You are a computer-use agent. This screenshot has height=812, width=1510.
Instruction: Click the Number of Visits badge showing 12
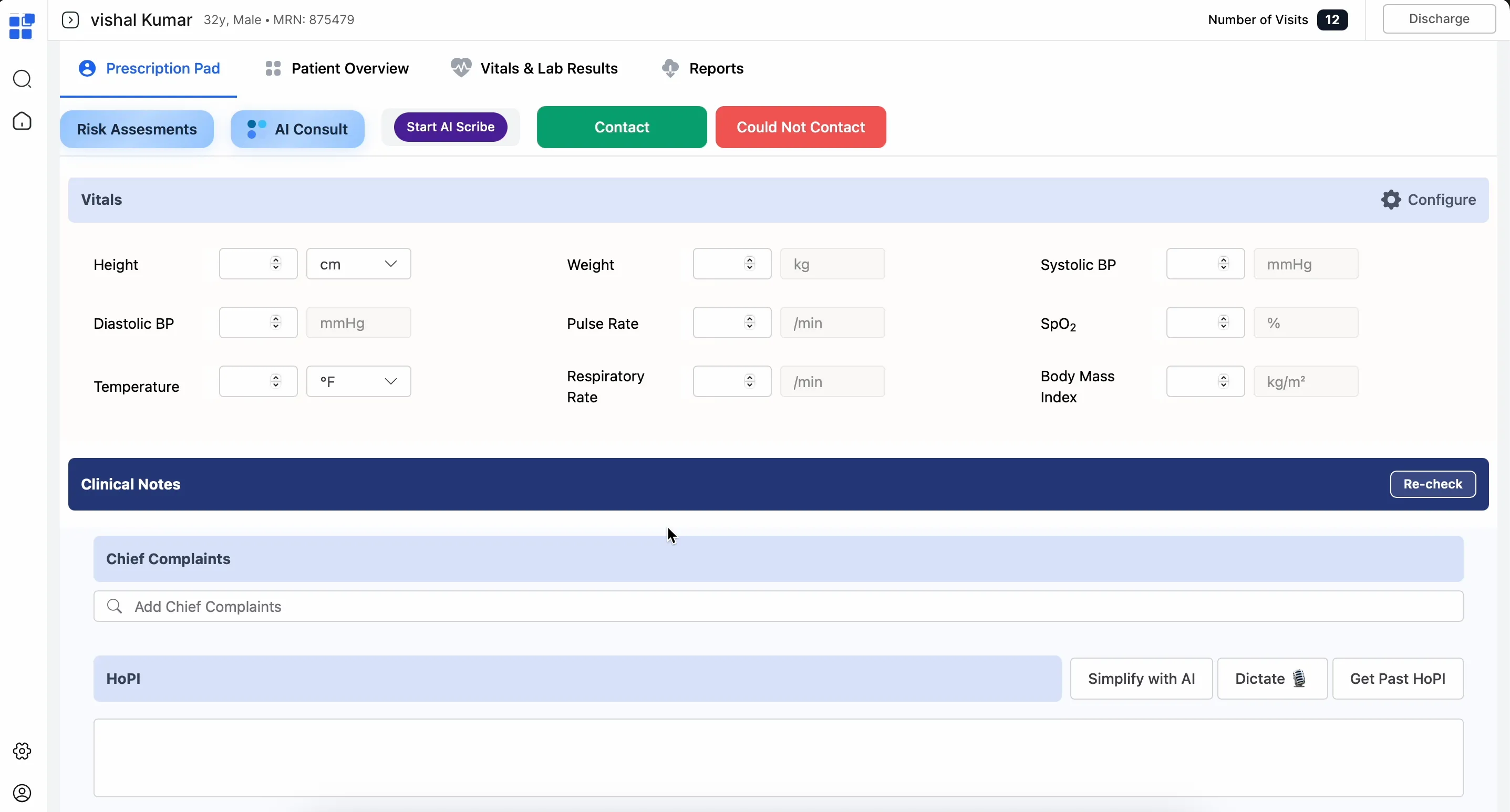[1332, 19]
